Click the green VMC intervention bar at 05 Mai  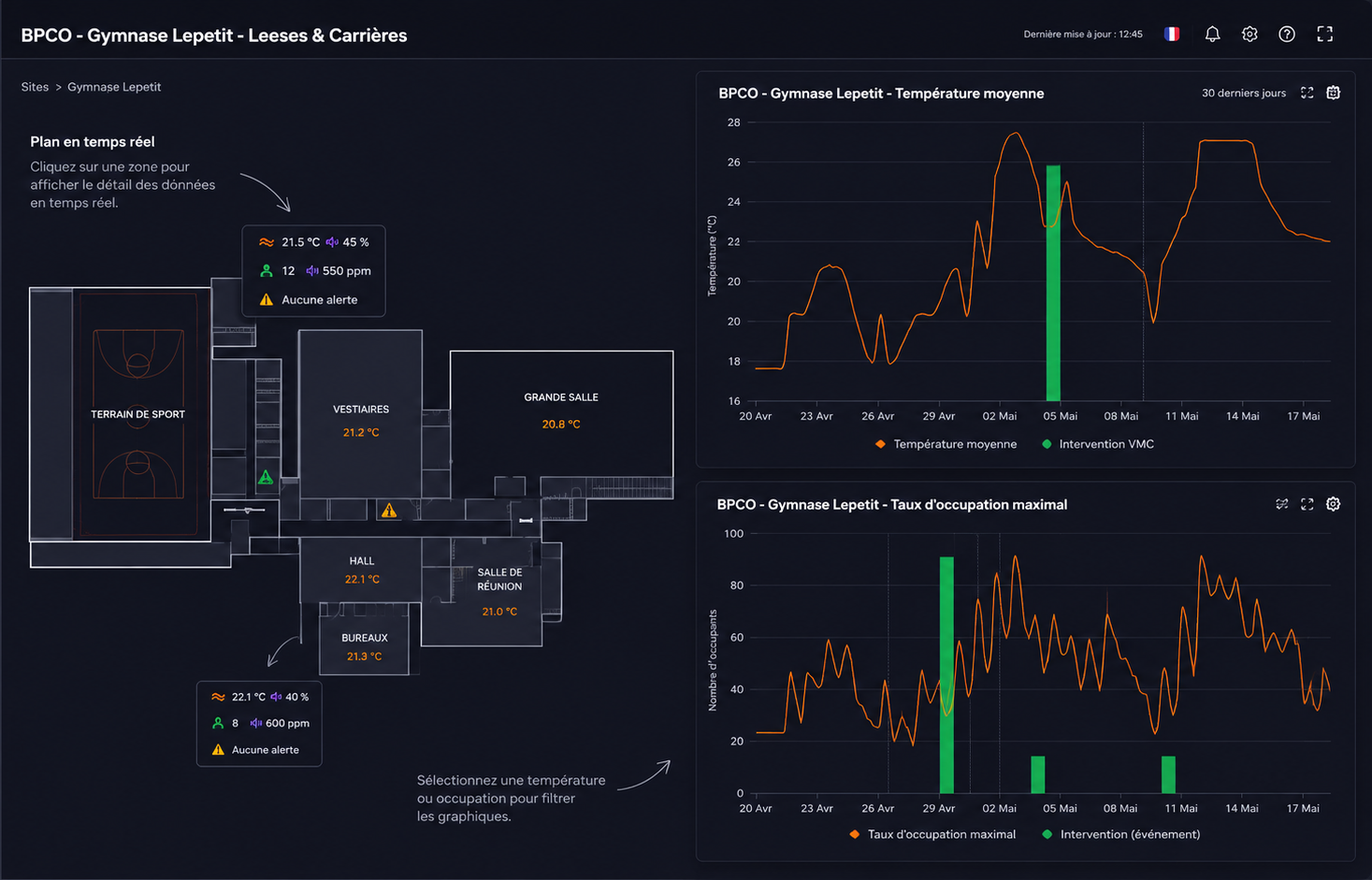(x=1053, y=283)
